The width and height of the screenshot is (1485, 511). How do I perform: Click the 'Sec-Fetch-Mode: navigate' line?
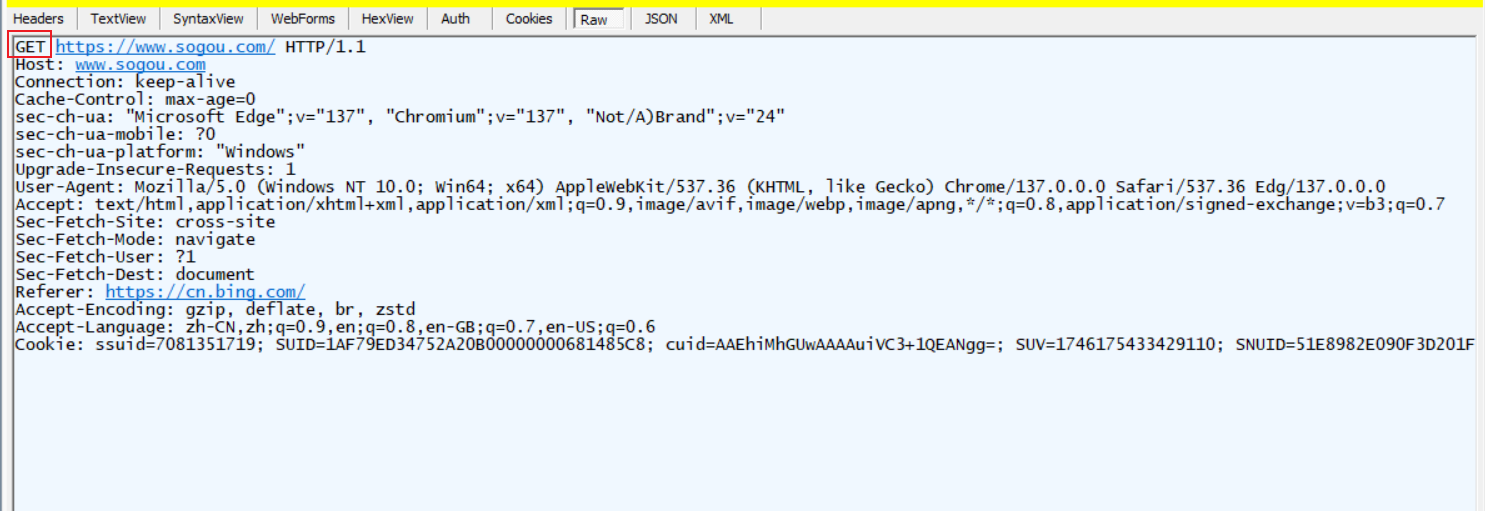135,239
